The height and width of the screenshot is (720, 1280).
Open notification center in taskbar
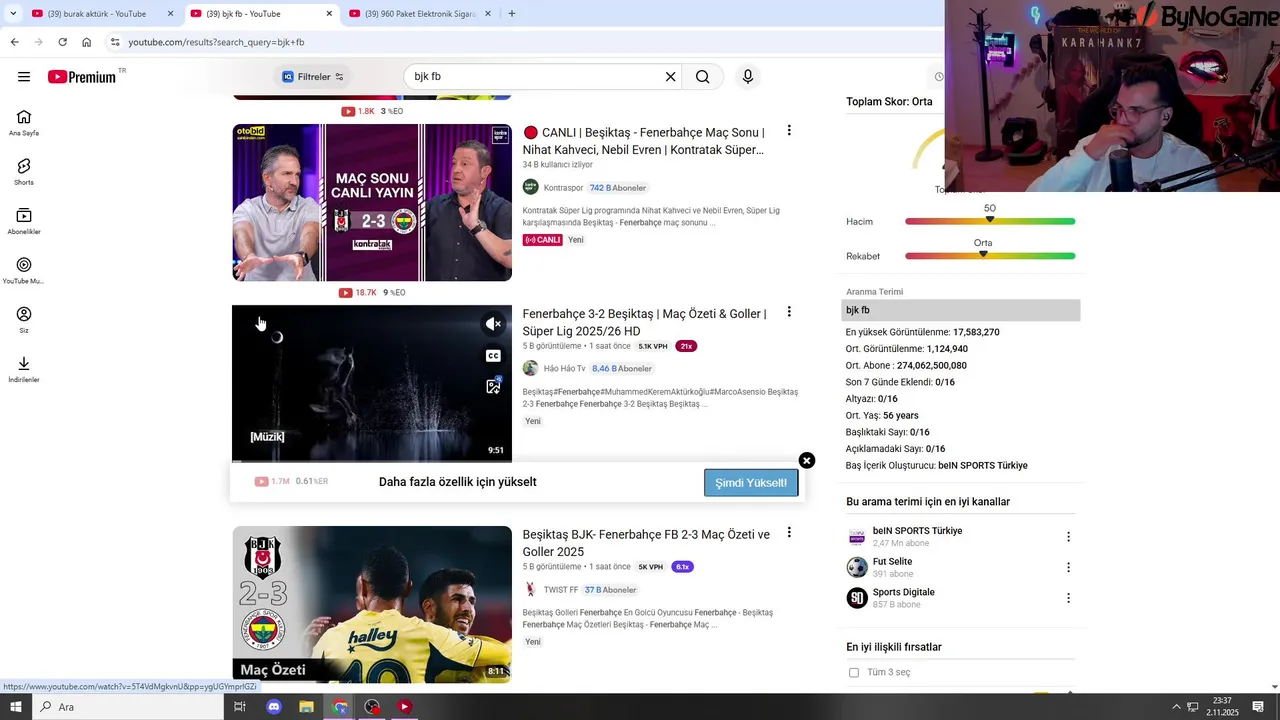coord(1258,707)
